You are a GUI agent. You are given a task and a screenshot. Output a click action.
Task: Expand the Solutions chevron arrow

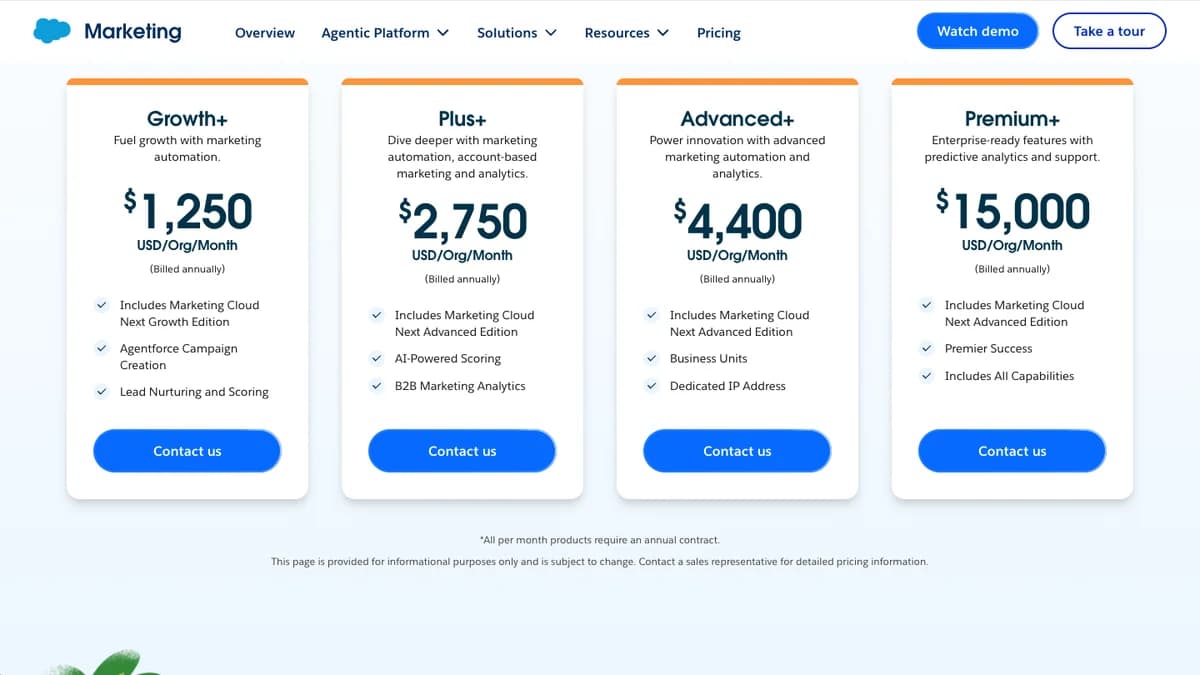551,33
